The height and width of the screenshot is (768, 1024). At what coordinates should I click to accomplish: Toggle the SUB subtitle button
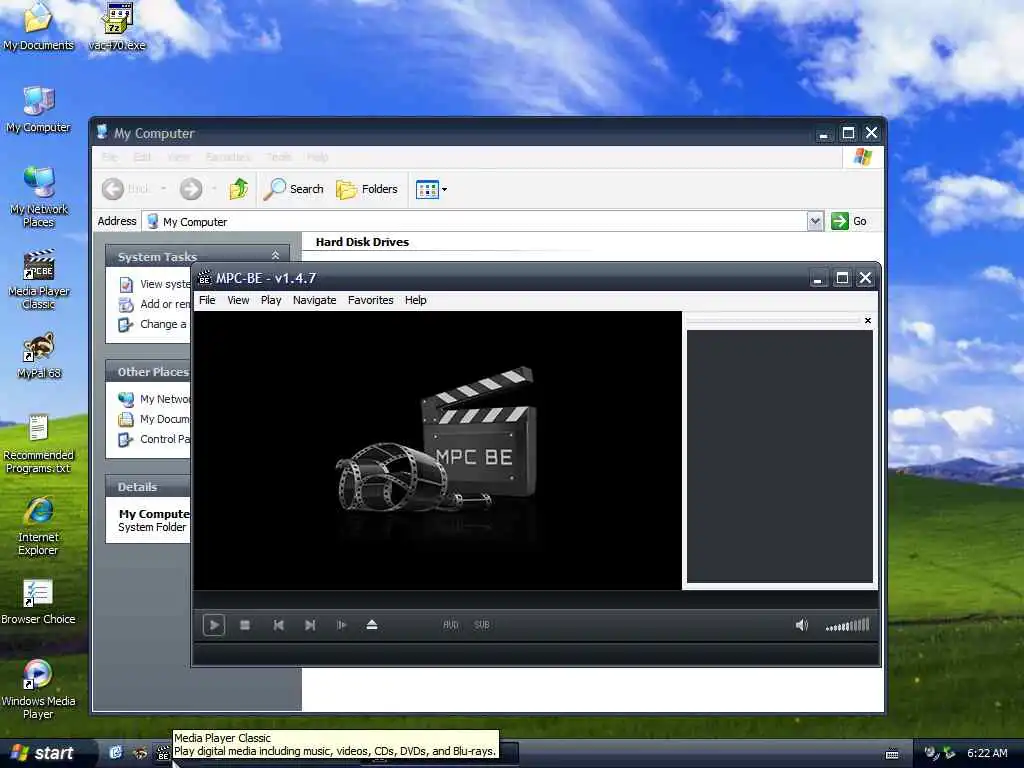click(482, 625)
